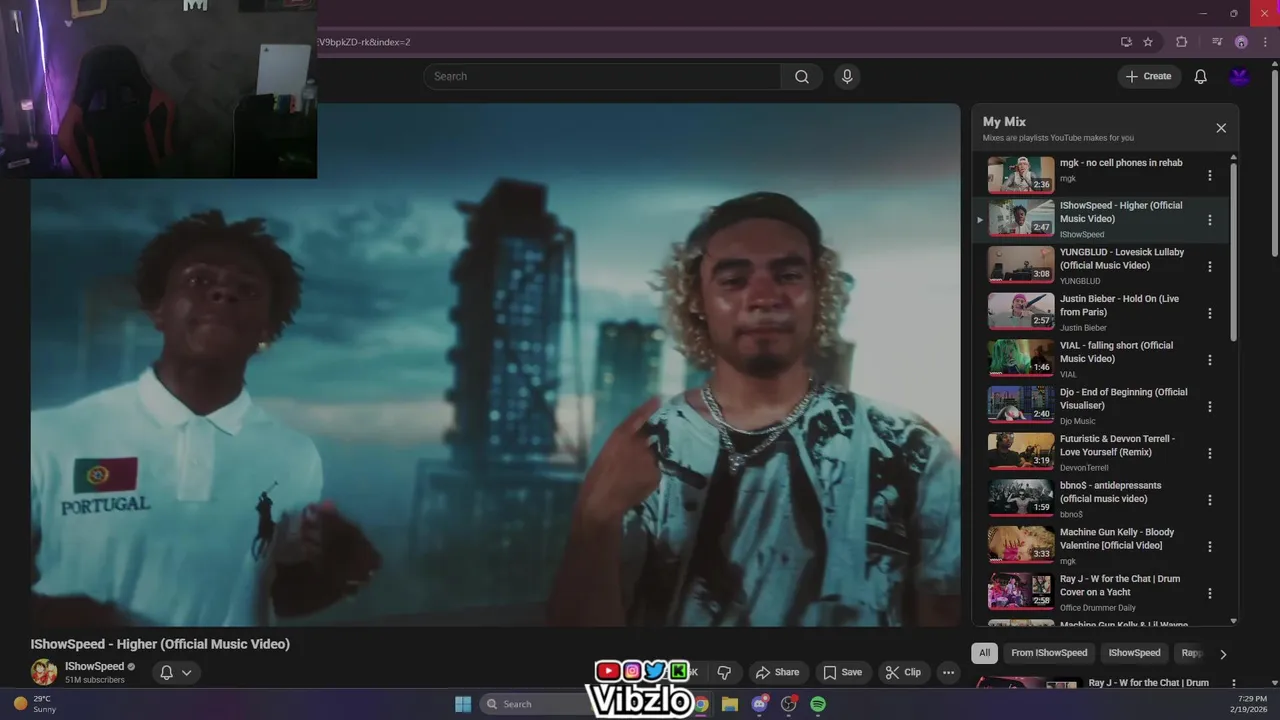
Task: Open more options for Bloody Valentine entry
Action: pos(1210,547)
